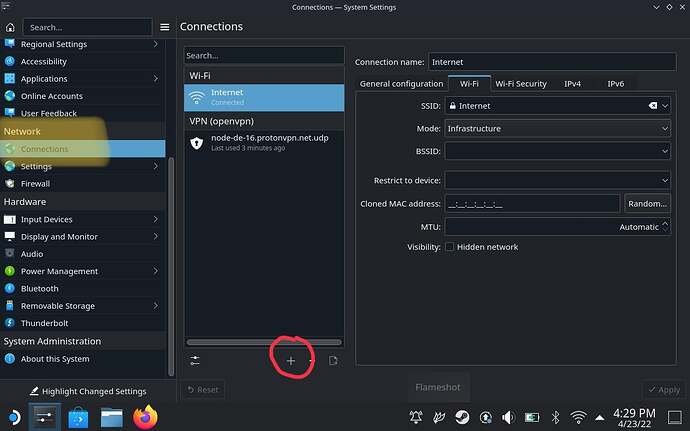690x431 pixels.
Task: Open the Steam tray icon
Action: [462, 416]
